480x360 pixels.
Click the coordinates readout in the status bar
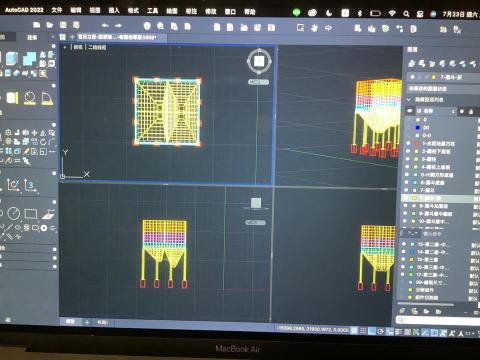click(313, 330)
